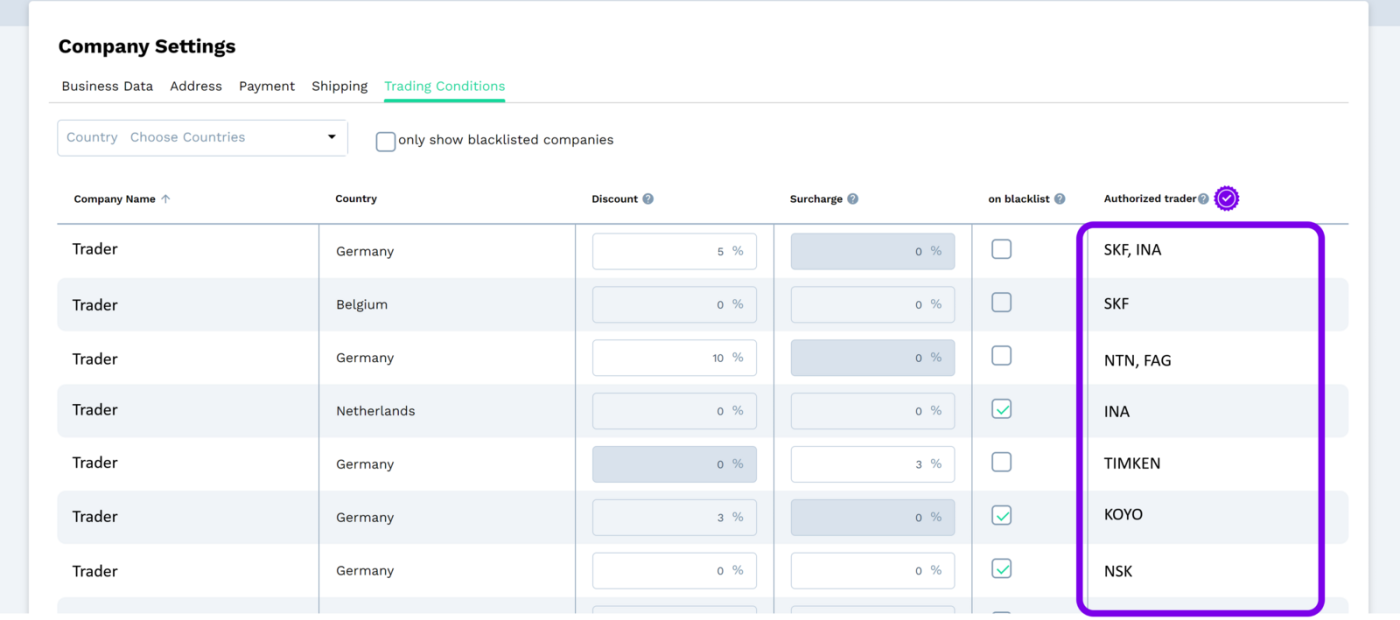The image size is (1400, 620).
Task: Uncheck blacklist box in the Netherlands row
Action: pyautogui.click(x=1001, y=409)
